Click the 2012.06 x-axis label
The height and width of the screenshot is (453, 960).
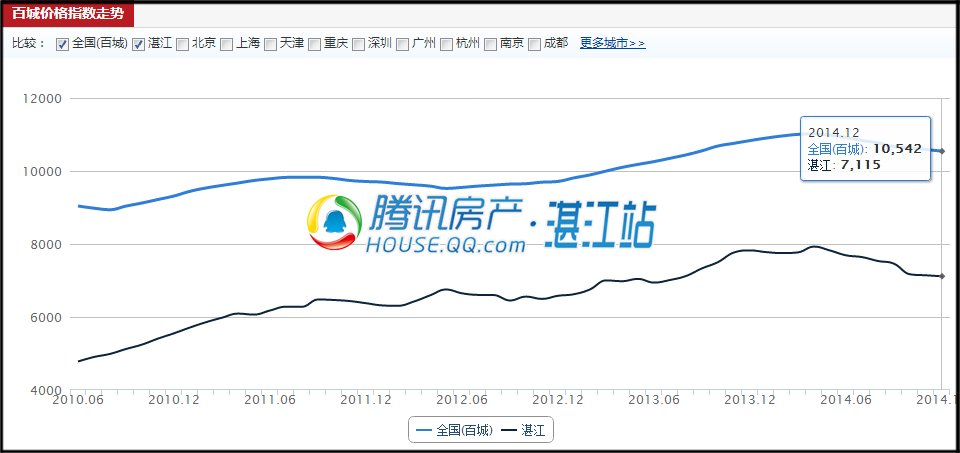[x=463, y=400]
